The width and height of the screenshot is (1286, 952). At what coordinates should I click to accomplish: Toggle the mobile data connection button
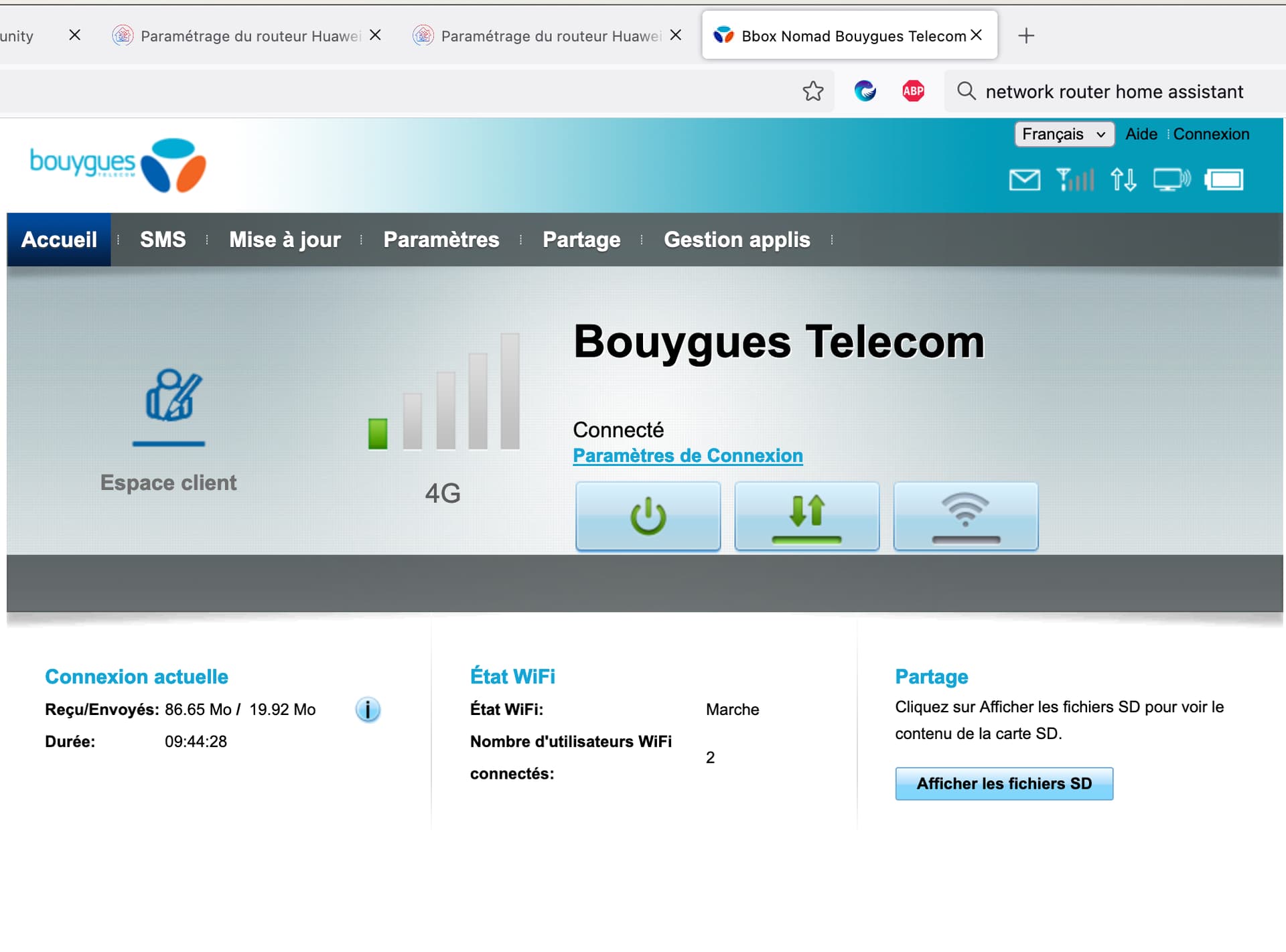806,516
